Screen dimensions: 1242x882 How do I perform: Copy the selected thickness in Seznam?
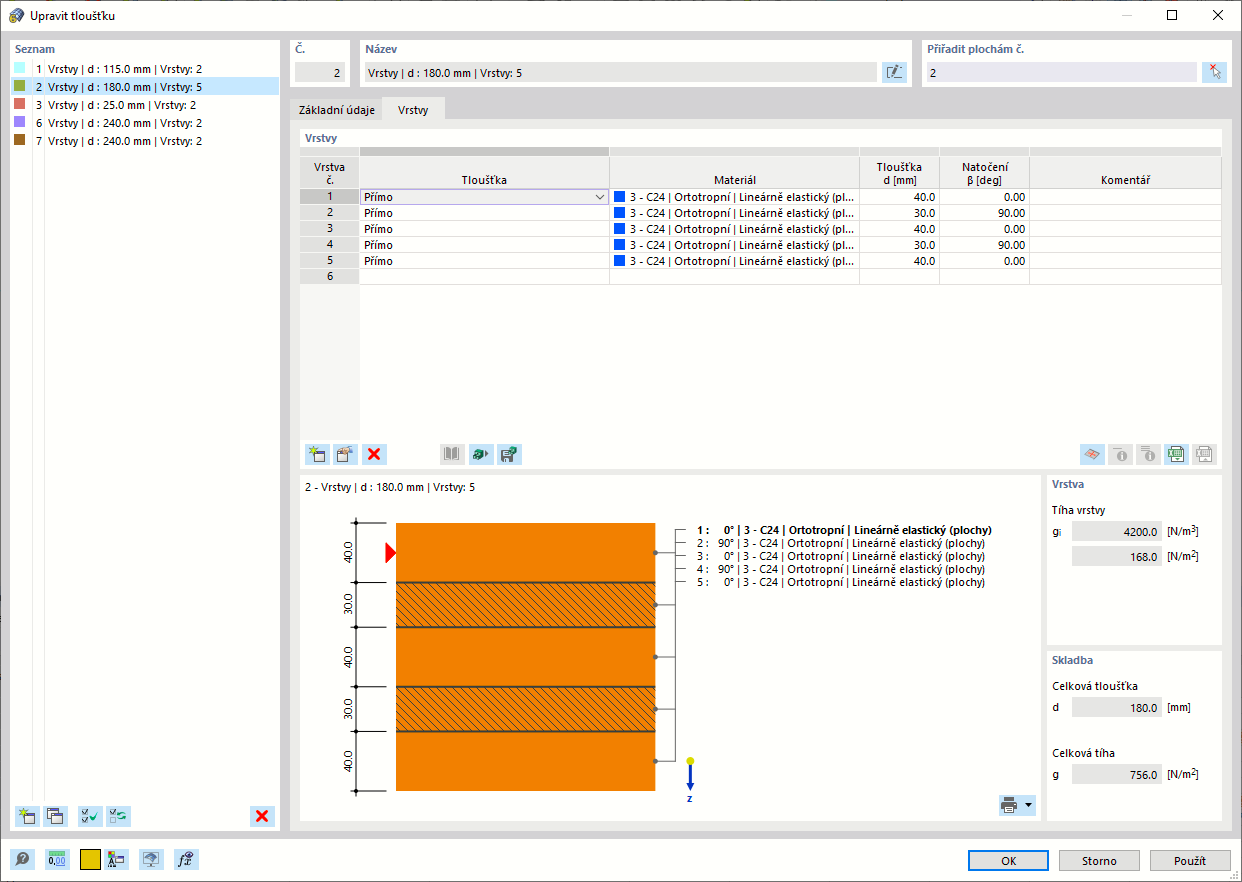click(56, 816)
